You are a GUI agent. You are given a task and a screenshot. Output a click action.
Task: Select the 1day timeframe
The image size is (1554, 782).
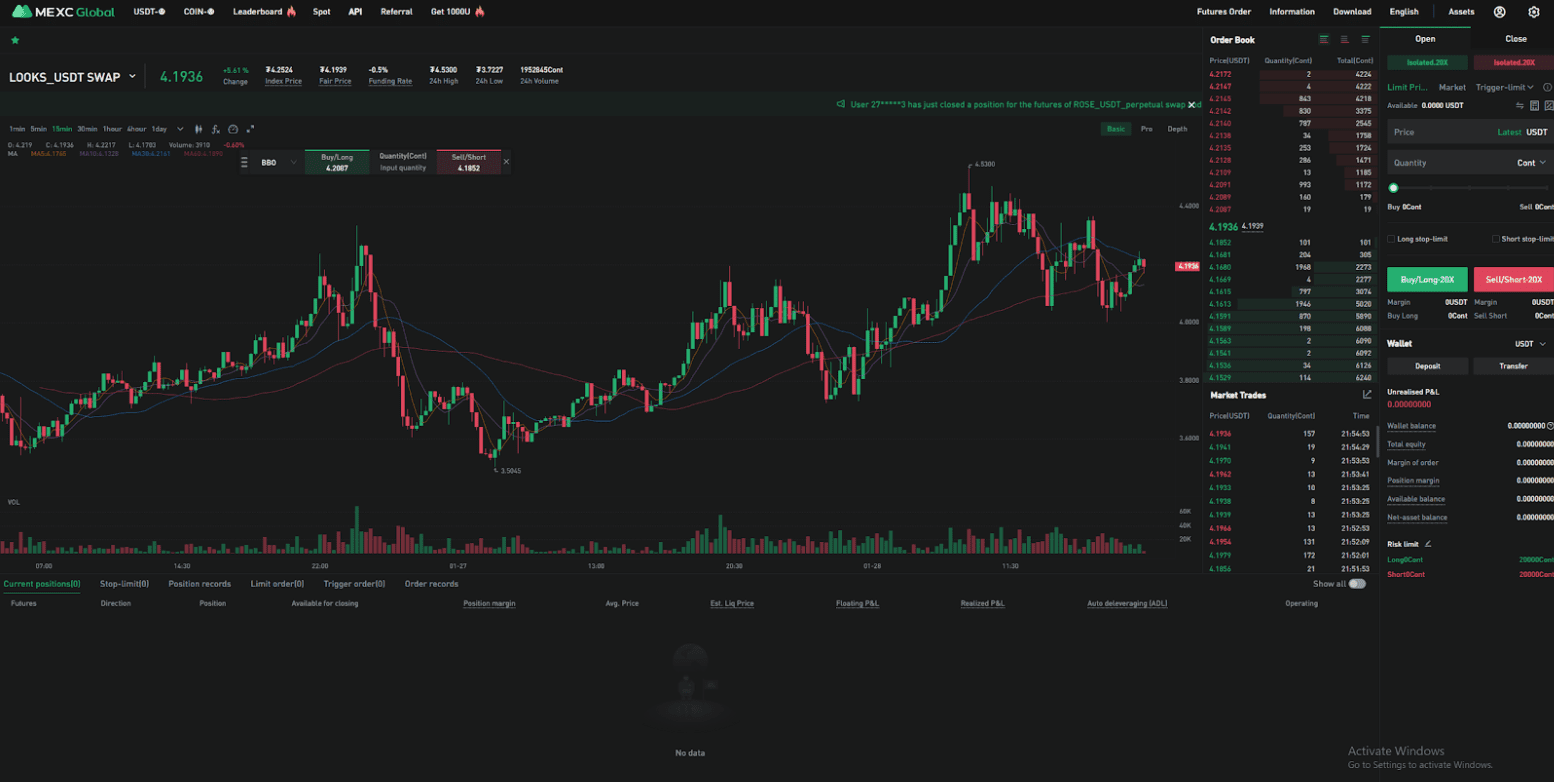click(159, 129)
